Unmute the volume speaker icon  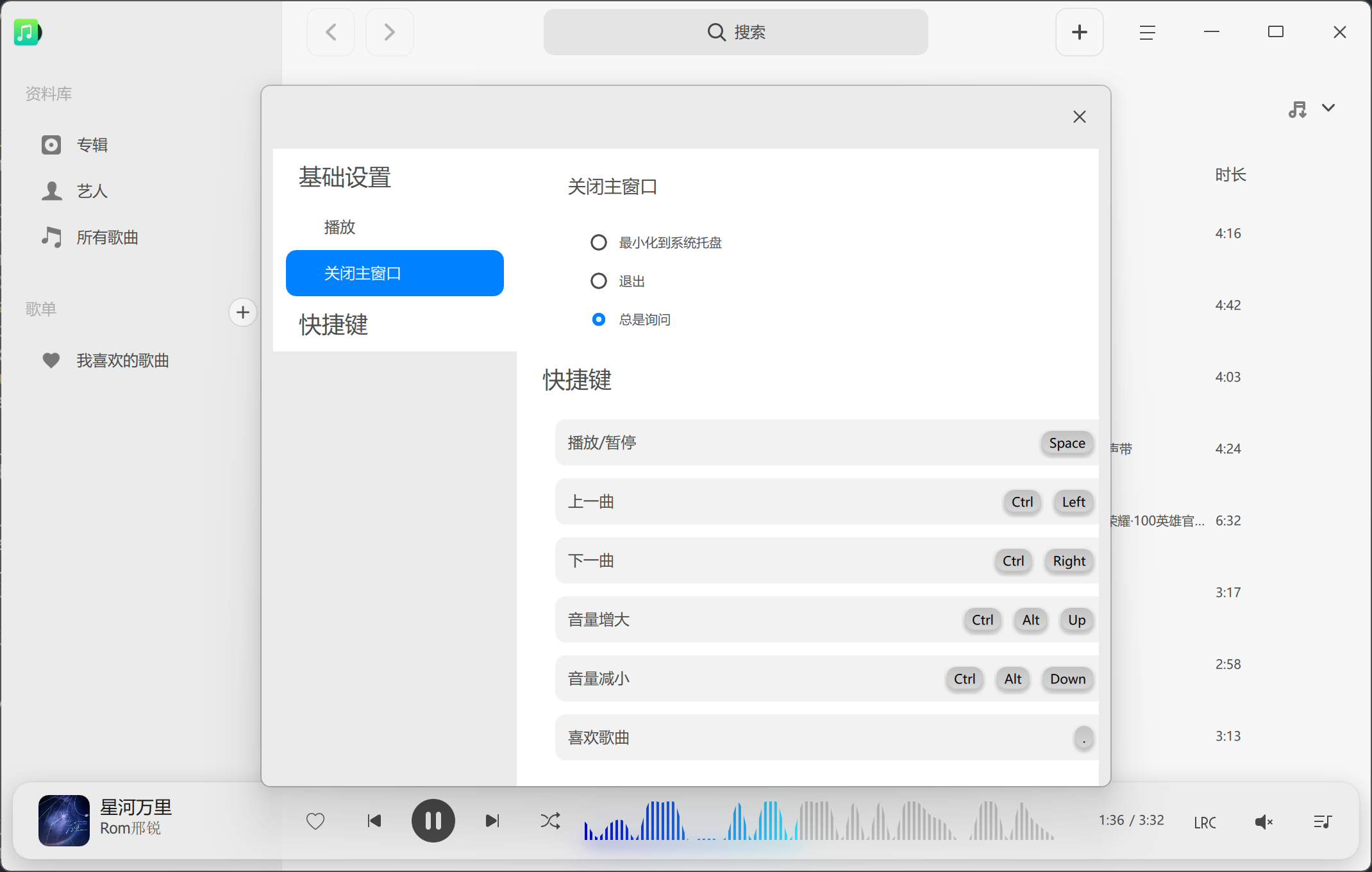pyautogui.click(x=1264, y=822)
